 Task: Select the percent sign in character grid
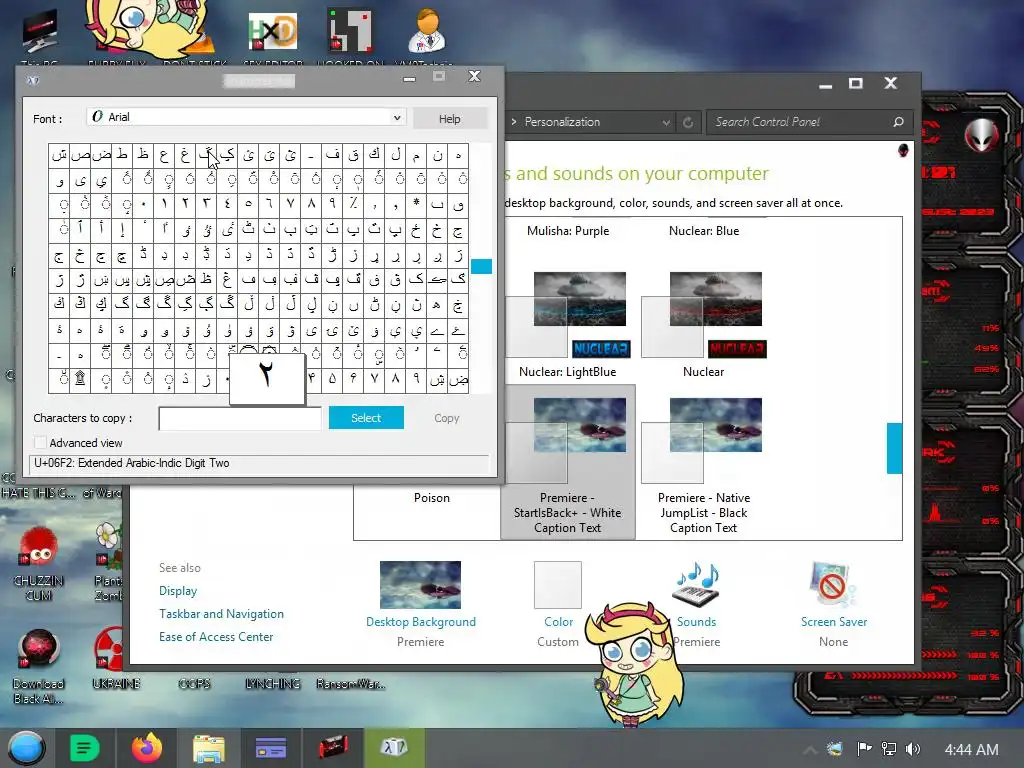point(353,204)
